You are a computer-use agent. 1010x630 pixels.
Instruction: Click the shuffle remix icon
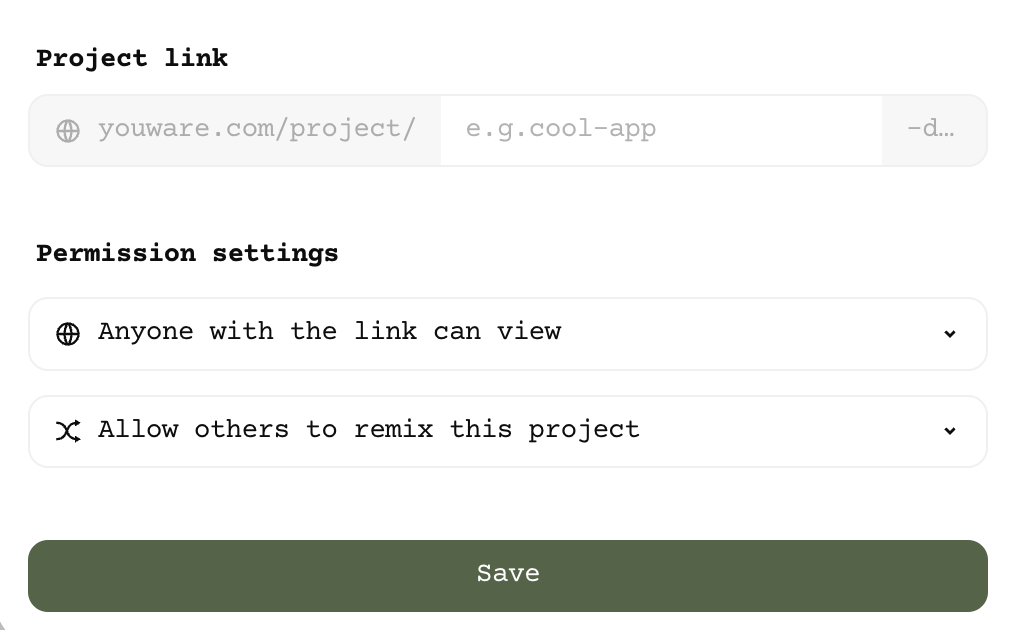(x=68, y=431)
